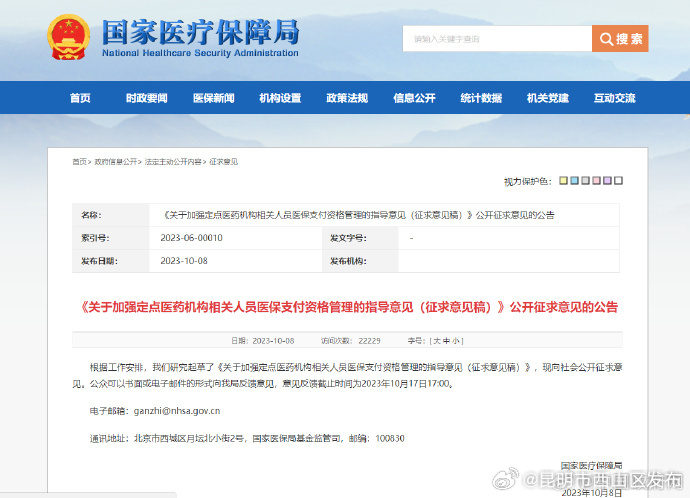
Task: Select the purple eye-protection color swatch
Action: (x=607, y=180)
